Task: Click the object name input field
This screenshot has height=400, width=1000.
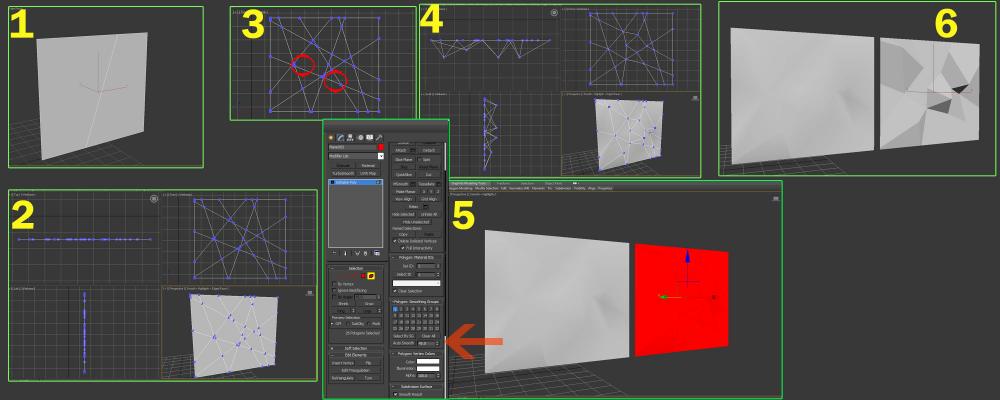Action: tap(353, 147)
